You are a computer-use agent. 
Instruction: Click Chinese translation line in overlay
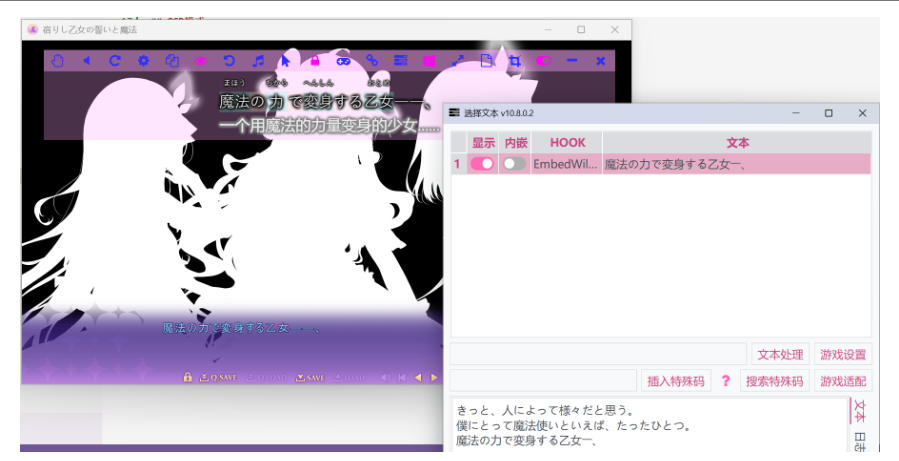[x=329, y=125]
